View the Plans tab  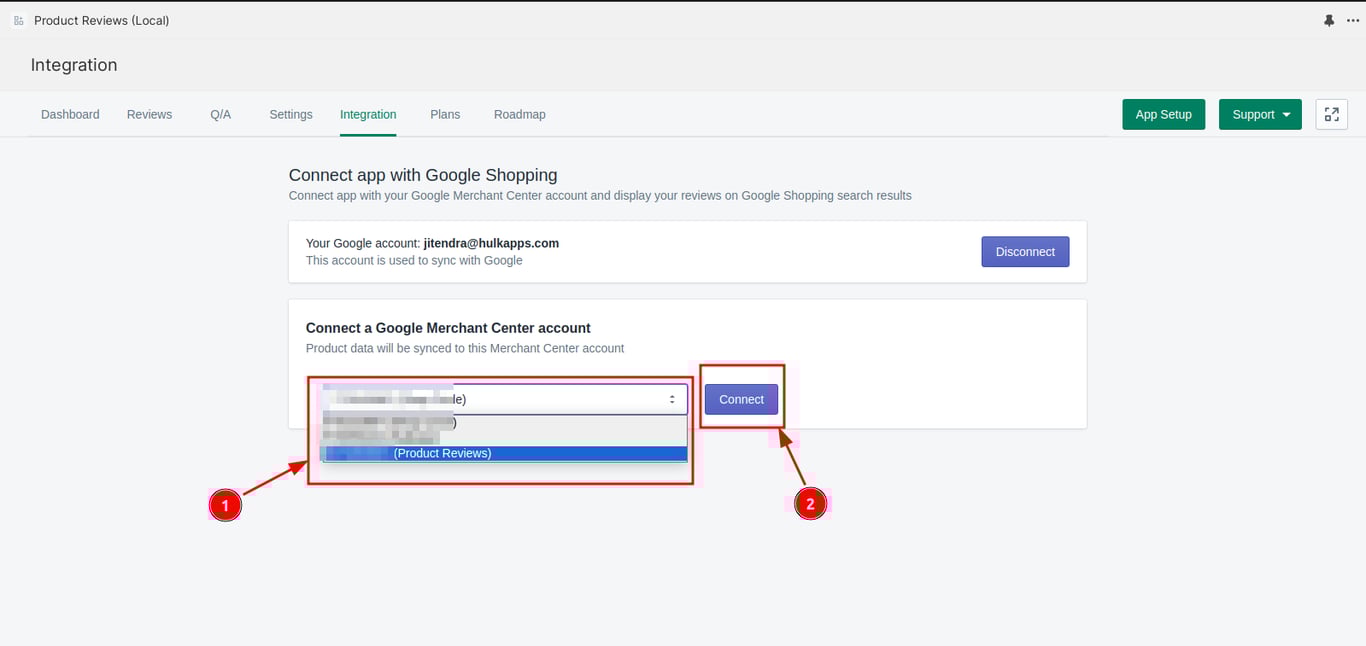pos(445,114)
